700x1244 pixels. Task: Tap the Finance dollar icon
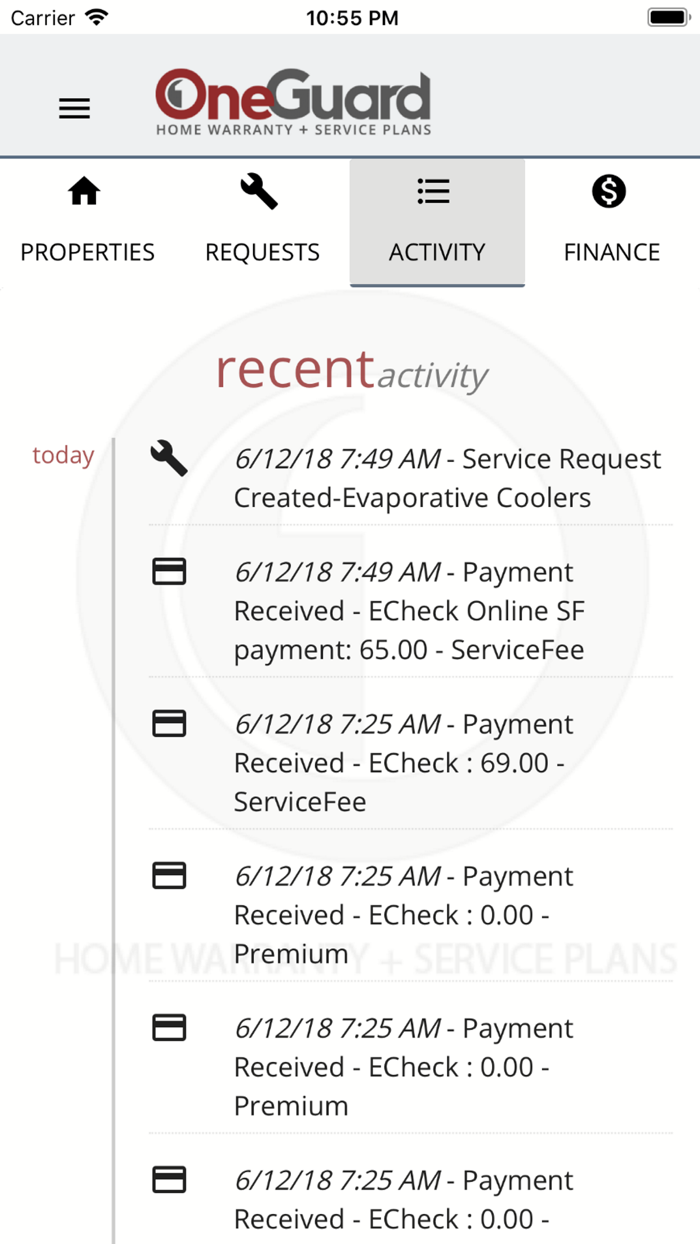(x=609, y=191)
